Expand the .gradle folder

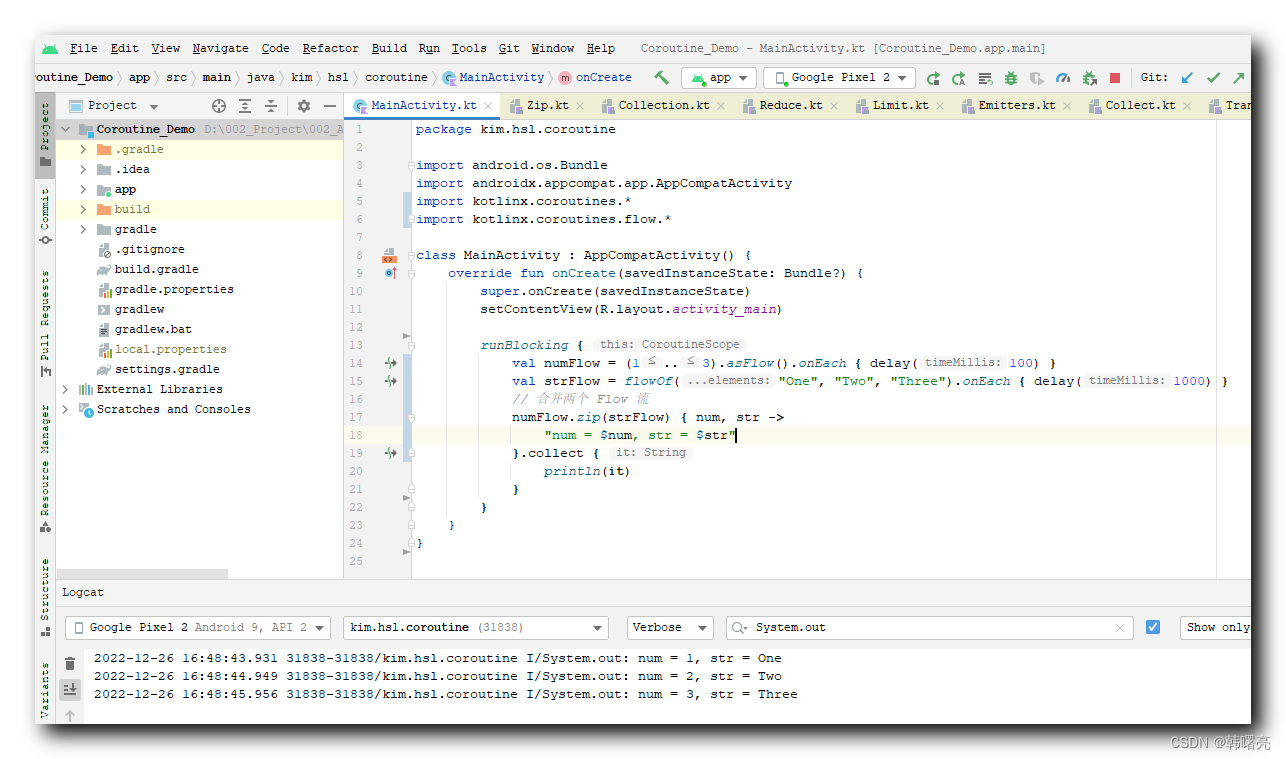[x=84, y=149]
